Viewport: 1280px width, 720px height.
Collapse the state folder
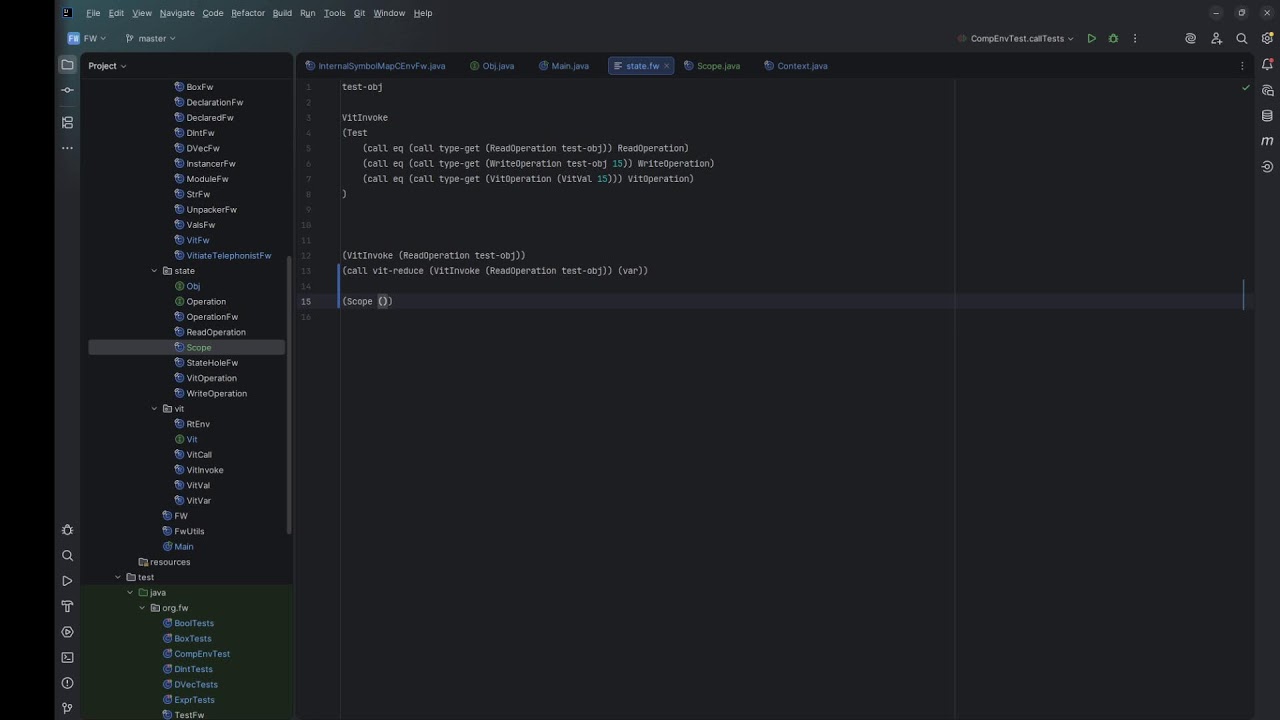154,271
